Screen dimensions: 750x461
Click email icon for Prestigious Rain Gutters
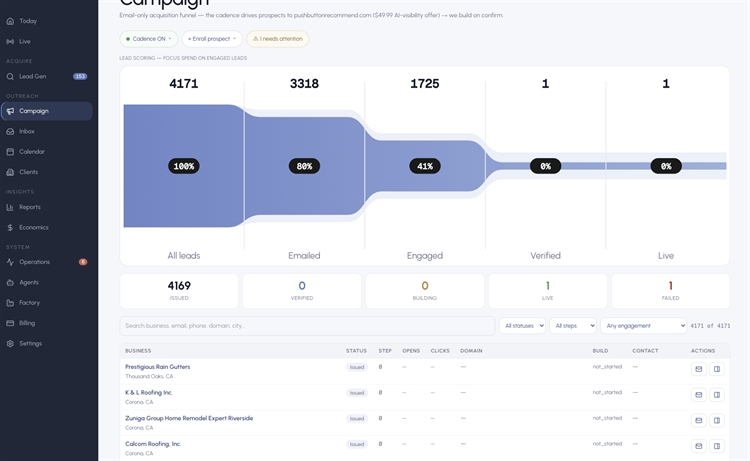[698, 369]
